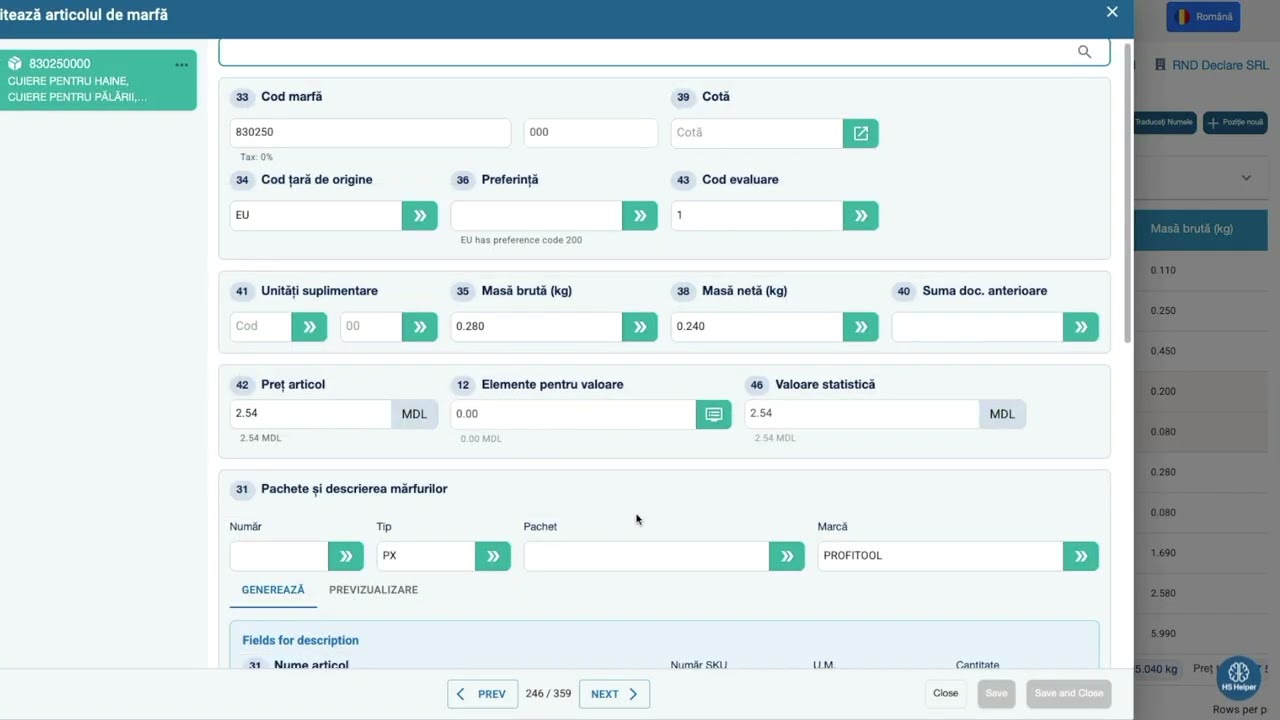Click the Poziție nouă button

(1235, 122)
